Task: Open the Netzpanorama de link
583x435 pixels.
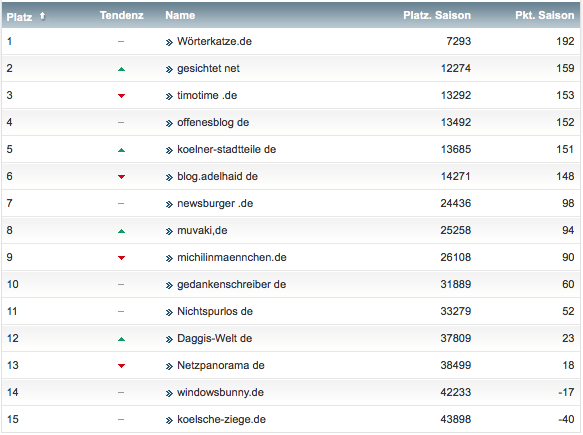Action: pyautogui.click(x=221, y=365)
